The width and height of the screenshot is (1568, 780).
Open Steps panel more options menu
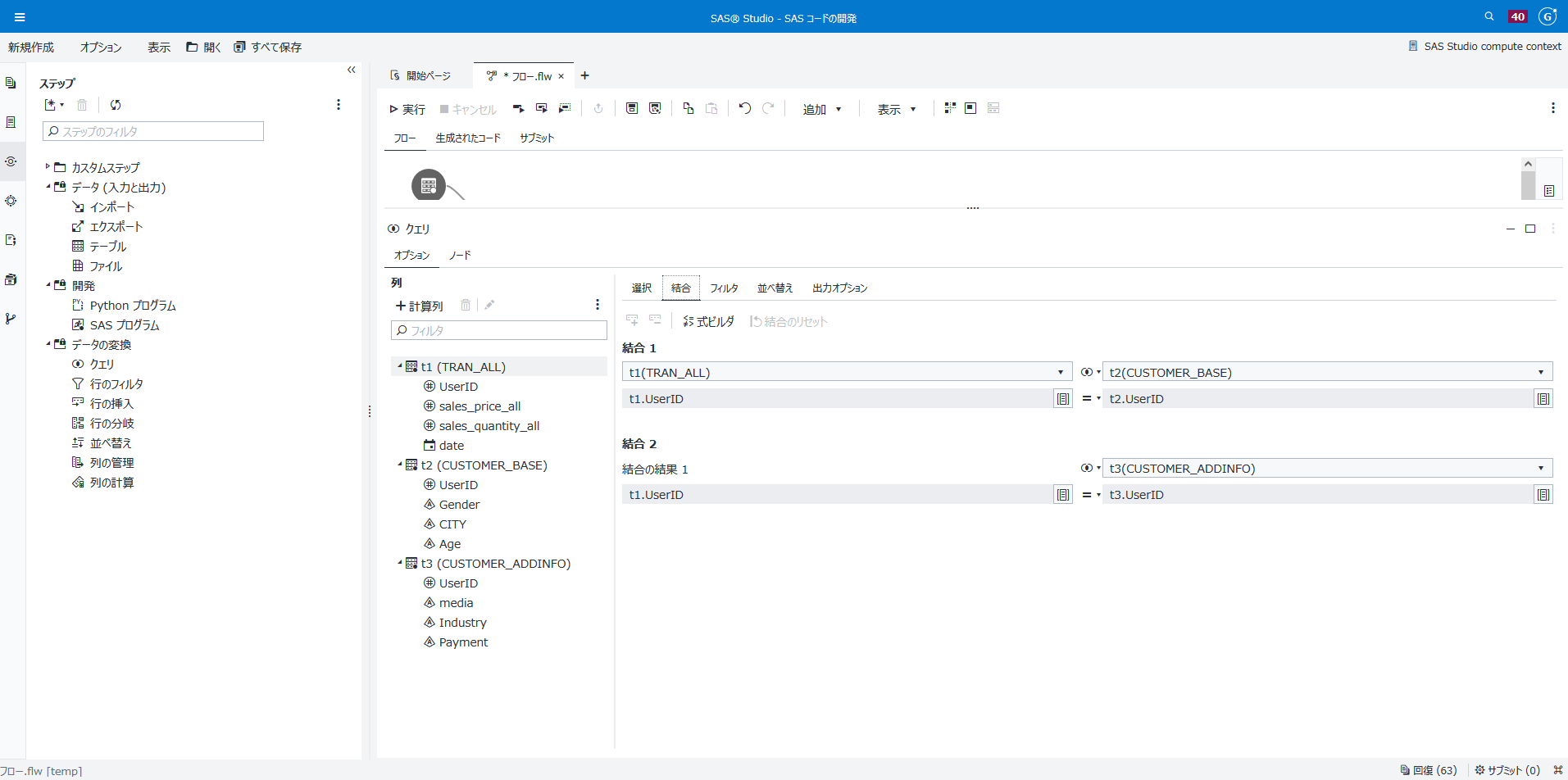339,105
